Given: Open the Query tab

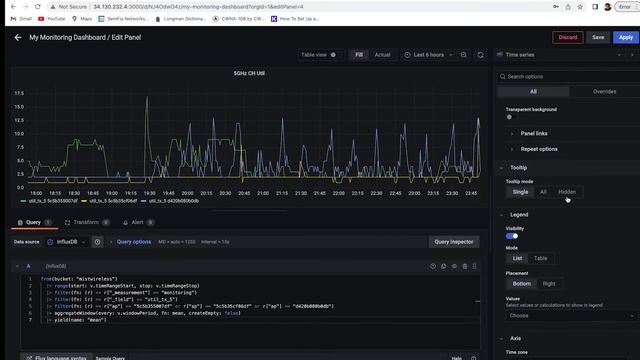Looking at the screenshot, I should point(34,222).
